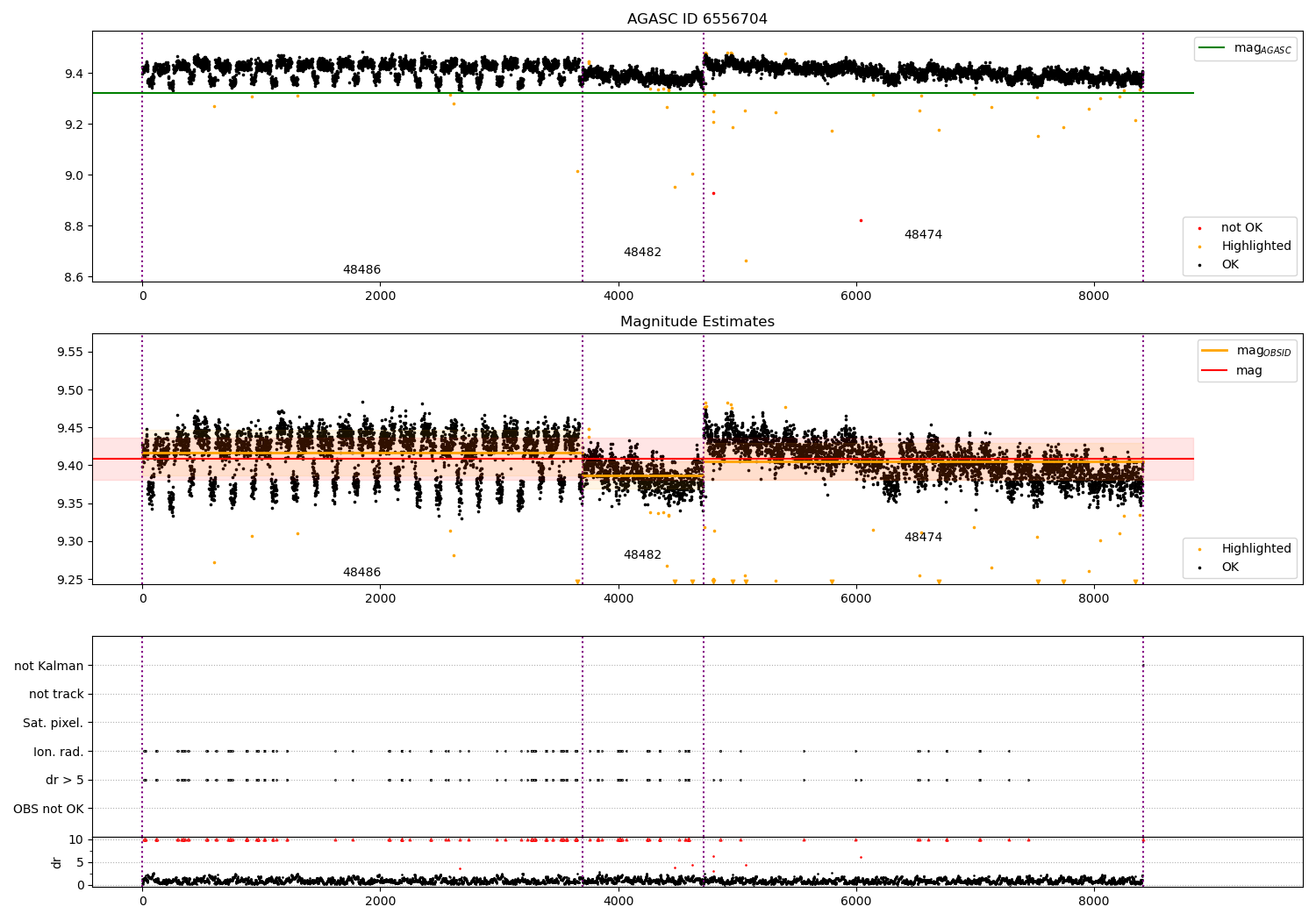Click the "dr" y-axis label
The image size is (1316, 921).
tap(57, 862)
